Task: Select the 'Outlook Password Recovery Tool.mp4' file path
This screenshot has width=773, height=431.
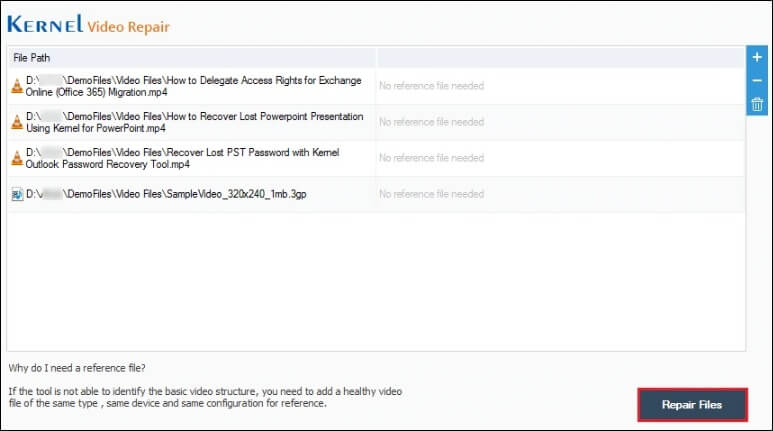Action: 182,158
